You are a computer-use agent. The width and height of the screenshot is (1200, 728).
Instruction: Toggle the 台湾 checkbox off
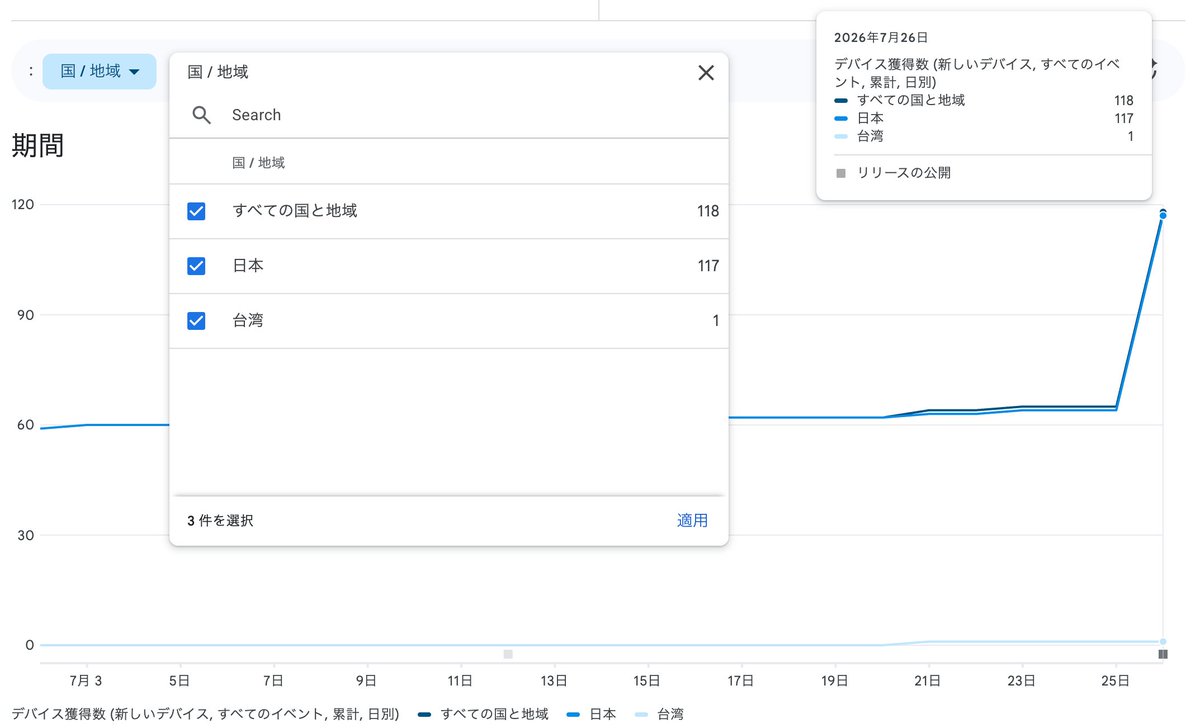[x=197, y=321]
